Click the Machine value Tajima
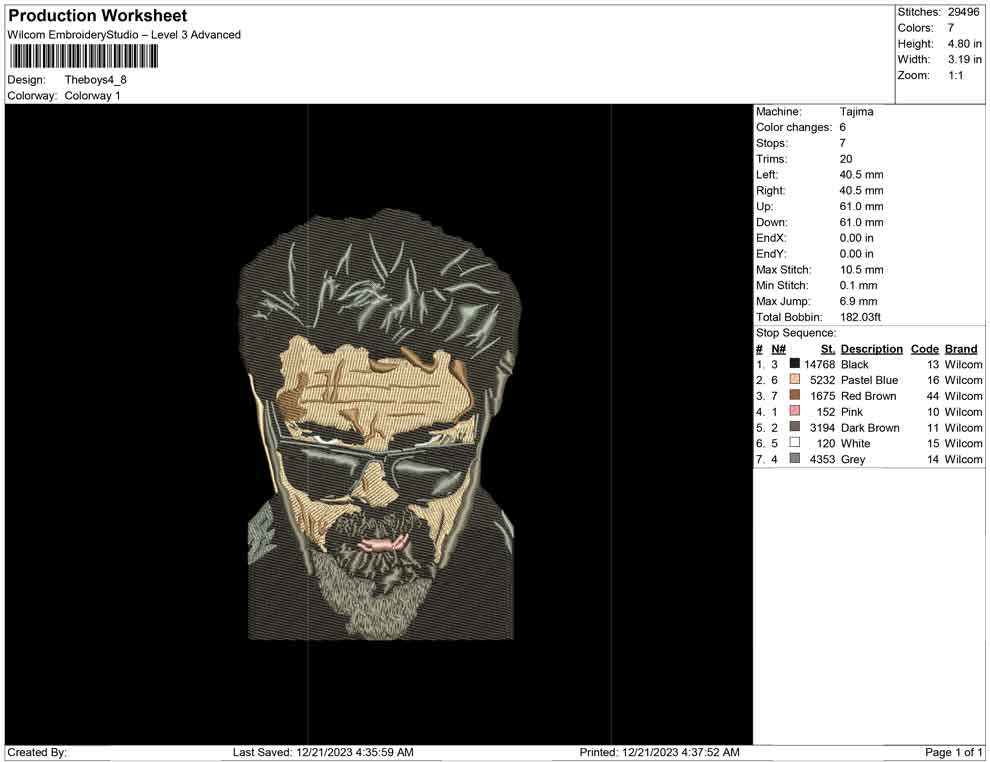990x762 pixels. pos(856,112)
